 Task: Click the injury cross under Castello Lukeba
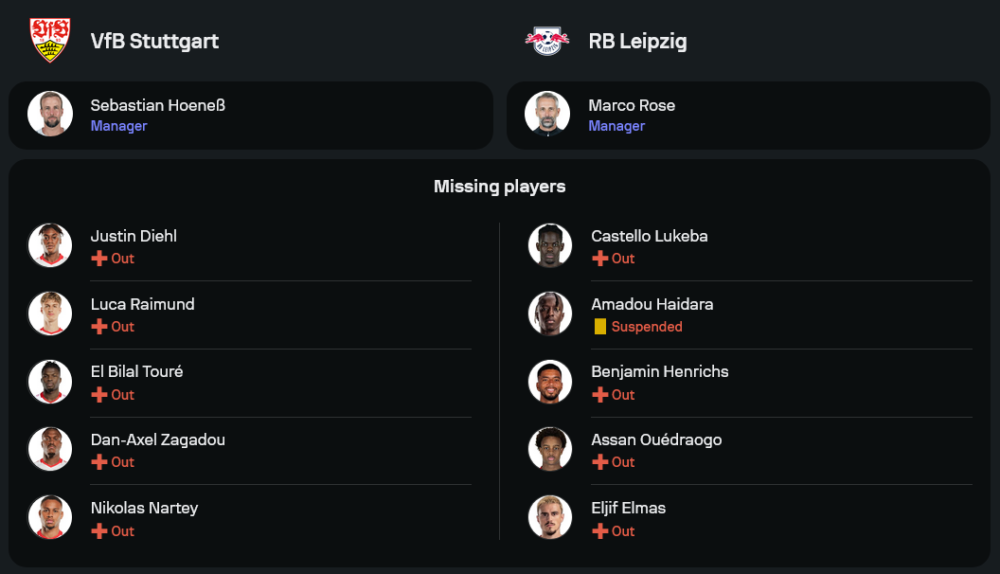(600, 258)
